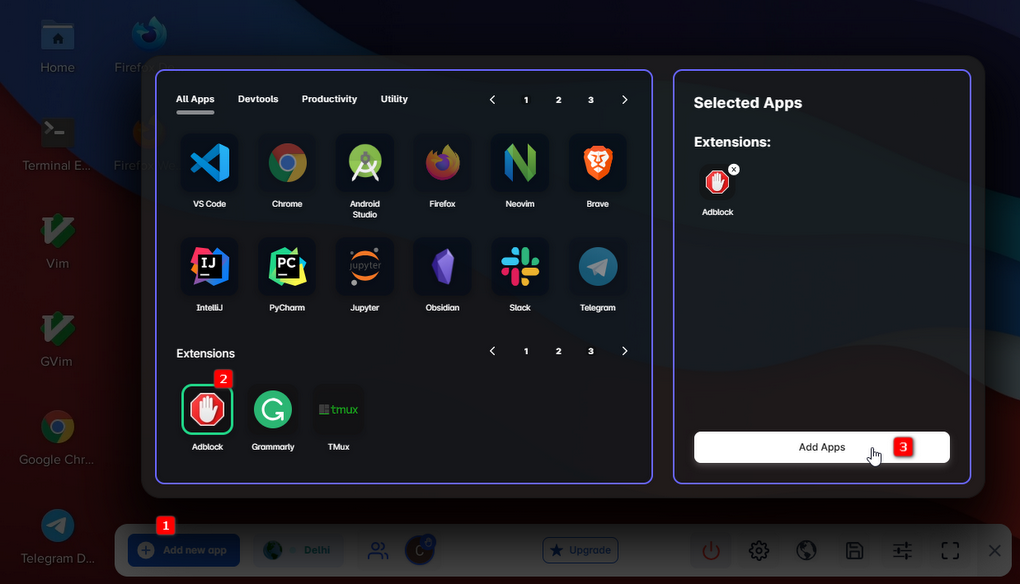The height and width of the screenshot is (584, 1020).
Task: Open settings gear in bottom toolbar
Action: 758,551
